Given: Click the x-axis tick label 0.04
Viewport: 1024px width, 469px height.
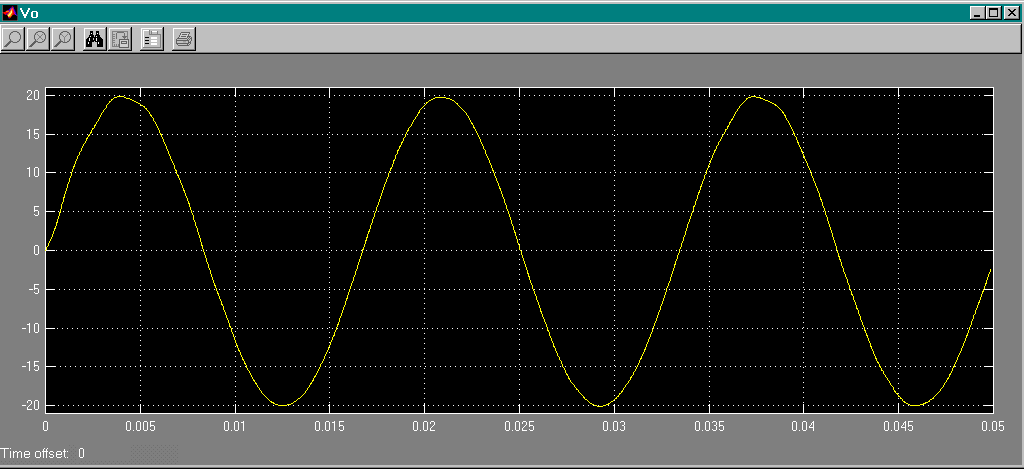Looking at the screenshot, I should pos(803,427).
